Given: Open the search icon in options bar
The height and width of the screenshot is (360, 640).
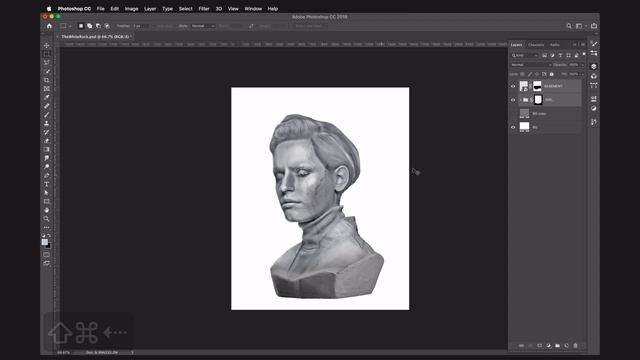Looking at the screenshot, I should (569, 26).
